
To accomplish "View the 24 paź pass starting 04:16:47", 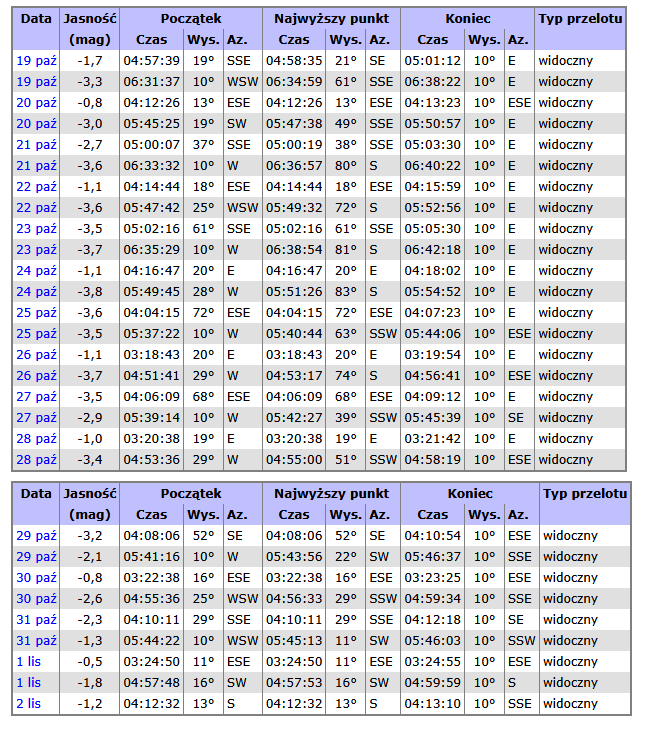I will point(36,270).
